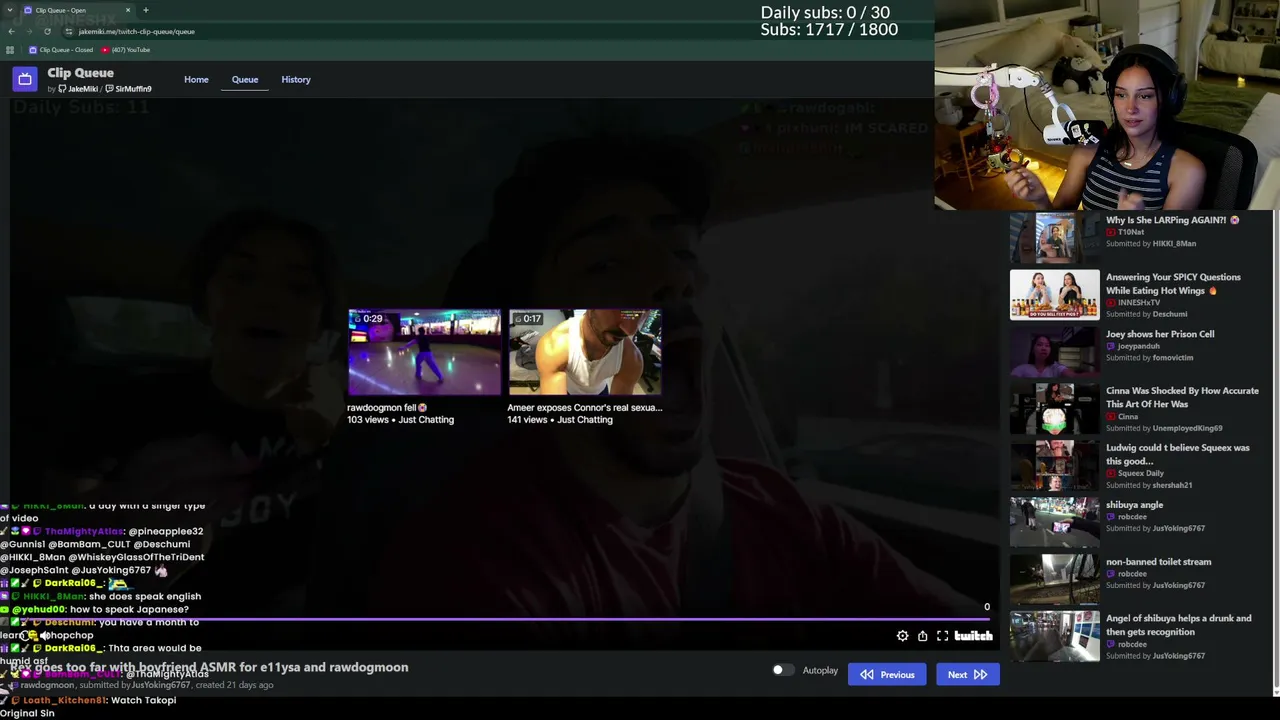This screenshot has height=720, width=1280.
Task: Focus the address bar with jakemiki.me URL
Action: click(x=136, y=31)
